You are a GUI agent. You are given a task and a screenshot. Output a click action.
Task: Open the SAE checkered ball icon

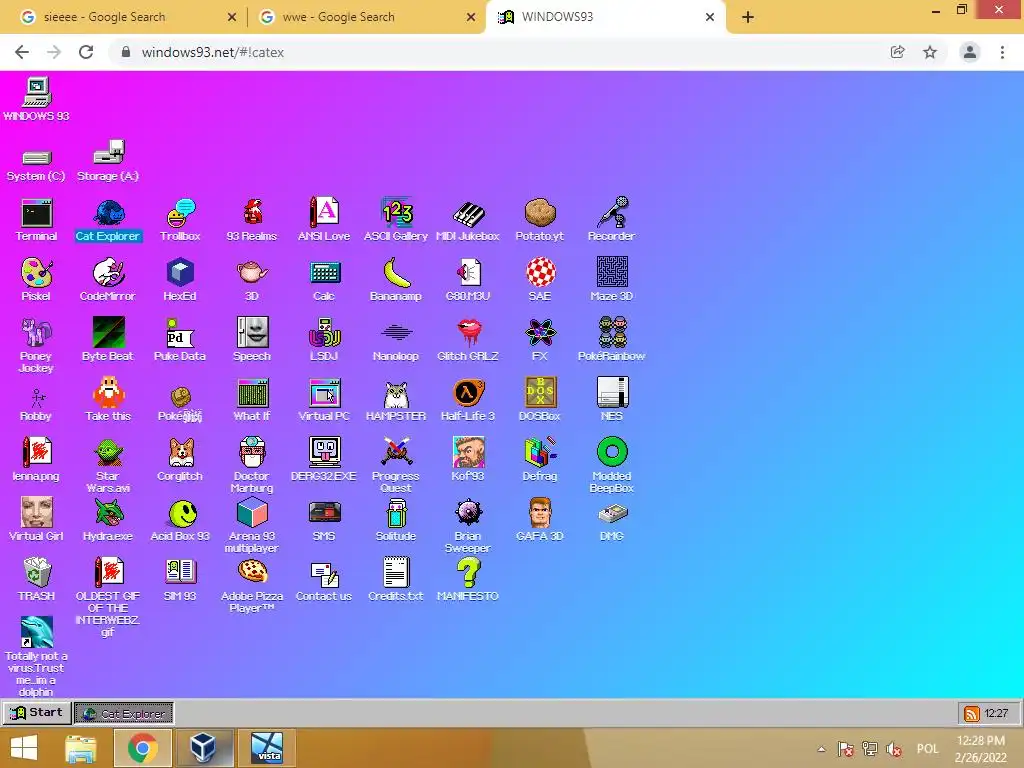coord(540,280)
